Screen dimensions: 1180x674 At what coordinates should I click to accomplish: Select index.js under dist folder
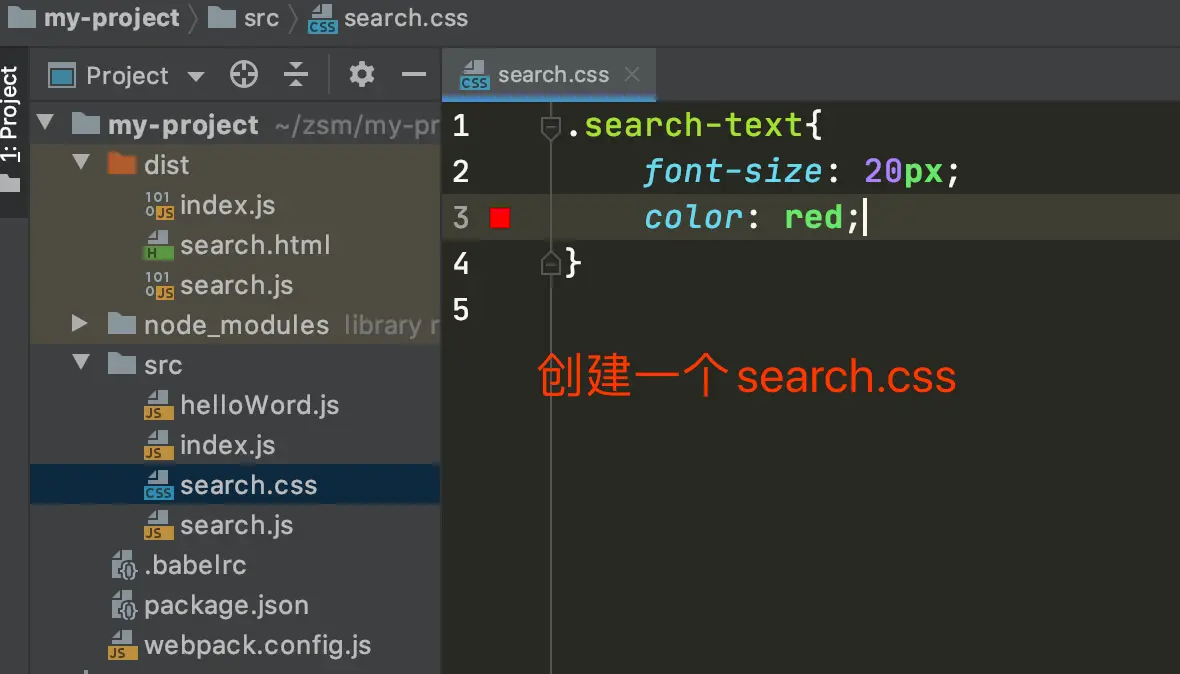tap(235, 205)
